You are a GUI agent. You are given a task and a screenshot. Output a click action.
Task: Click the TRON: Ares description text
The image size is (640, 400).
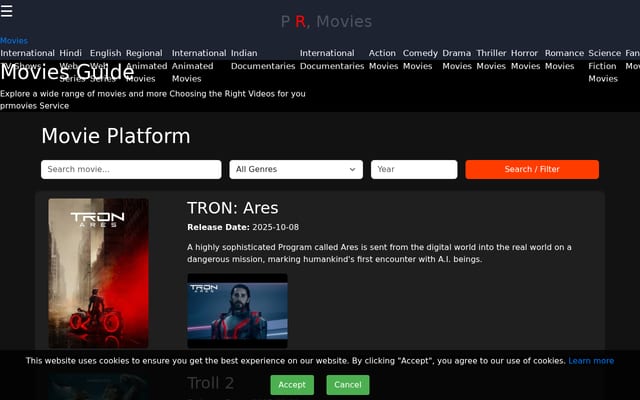pyautogui.click(x=379, y=253)
